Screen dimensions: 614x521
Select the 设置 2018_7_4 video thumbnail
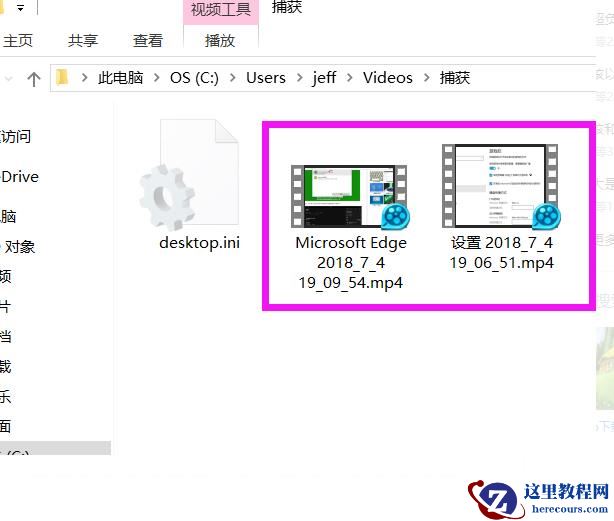(501, 186)
